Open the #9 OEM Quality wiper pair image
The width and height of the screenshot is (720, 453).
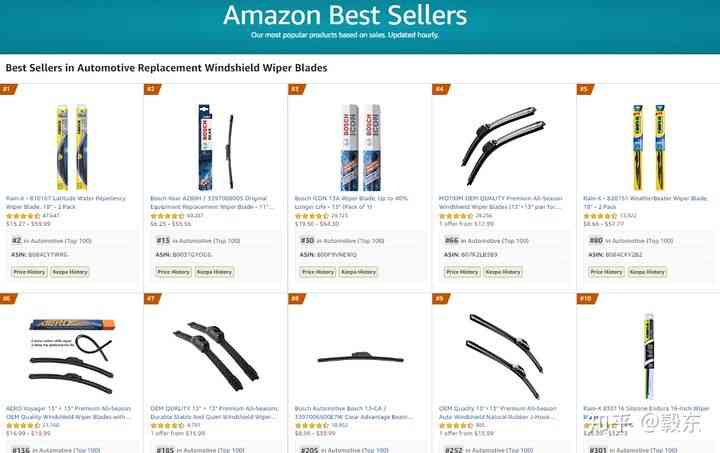tap(504, 356)
